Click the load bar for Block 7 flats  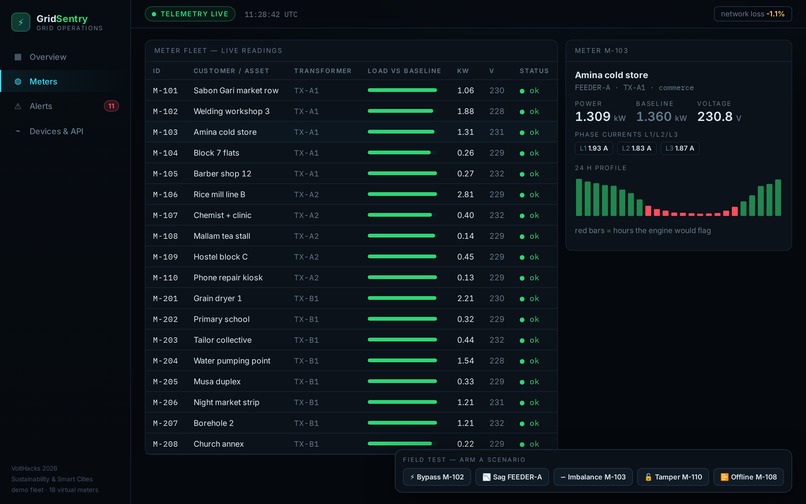pyautogui.click(x=402, y=153)
